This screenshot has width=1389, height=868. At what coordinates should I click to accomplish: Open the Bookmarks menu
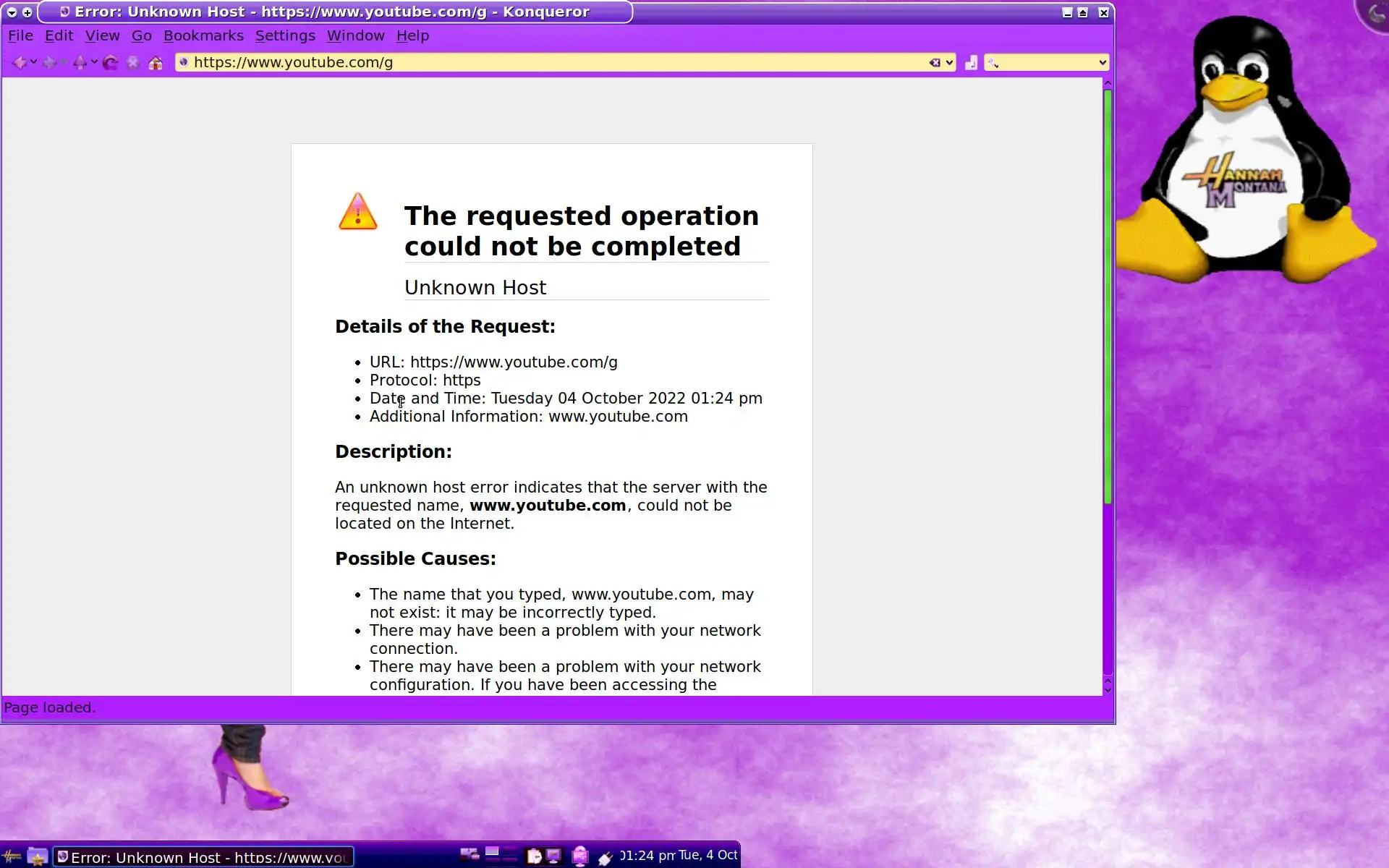[203, 35]
